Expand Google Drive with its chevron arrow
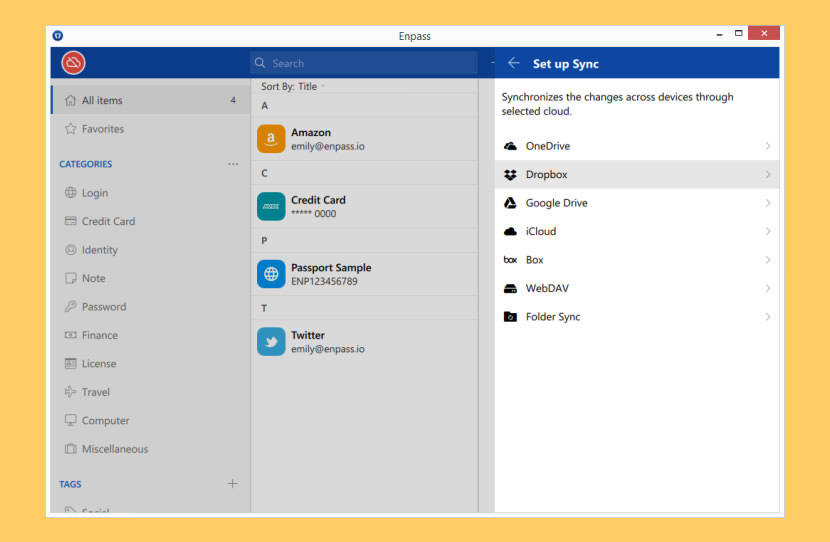The width and height of the screenshot is (830, 542). [768, 203]
